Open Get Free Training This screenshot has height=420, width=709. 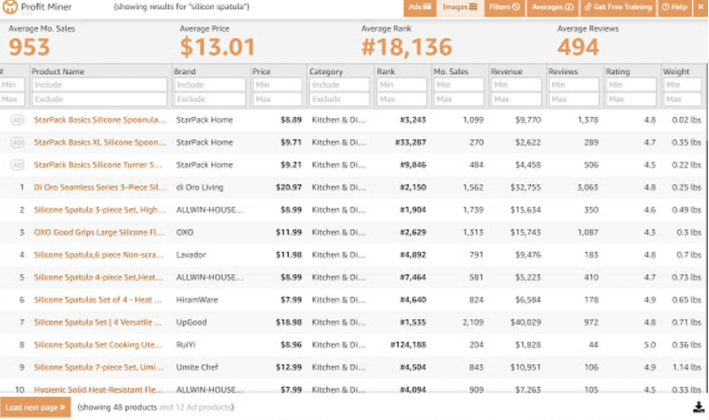[x=618, y=7]
